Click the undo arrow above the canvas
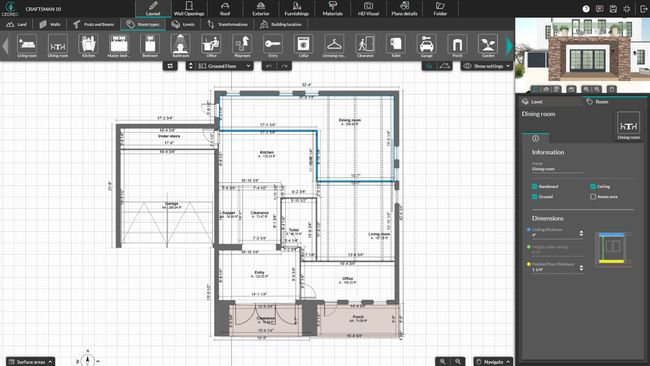The height and width of the screenshot is (366, 650). [269, 66]
